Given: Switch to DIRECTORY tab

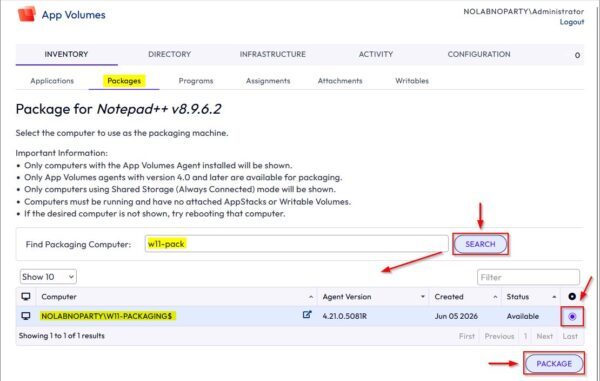Looking at the screenshot, I should (x=170, y=54).
